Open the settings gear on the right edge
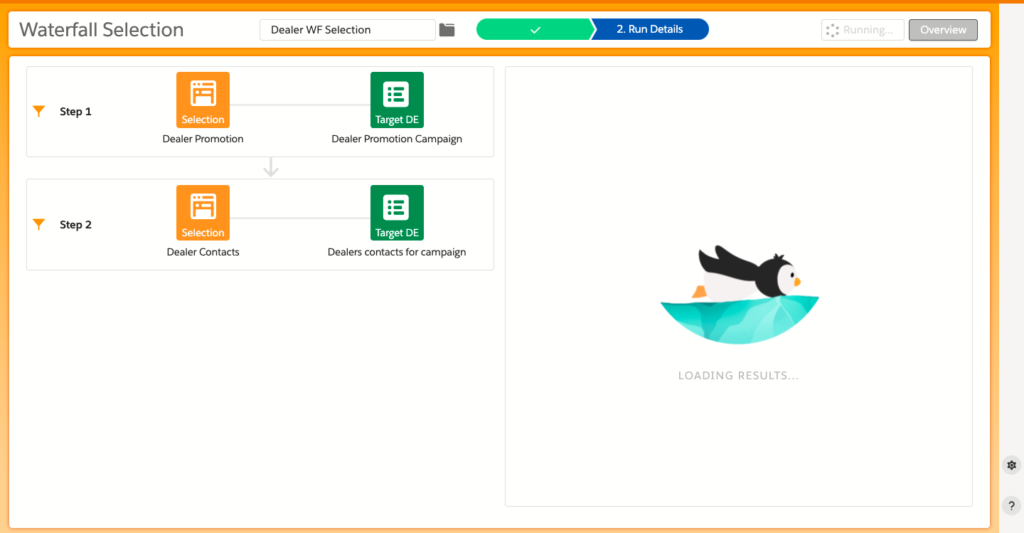This screenshot has height=533, width=1024. [x=1011, y=466]
